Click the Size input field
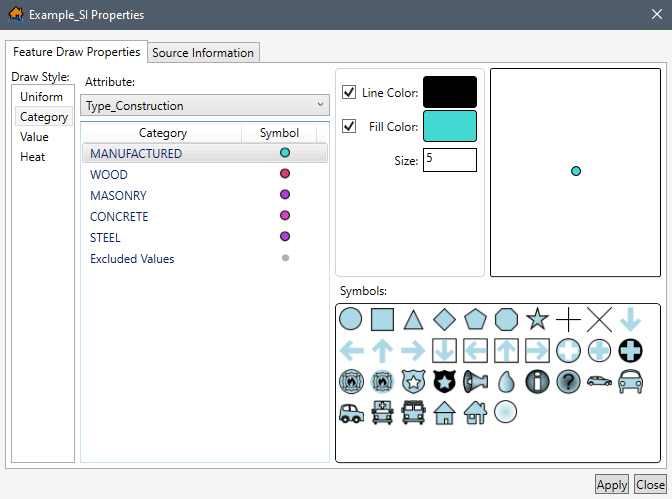 click(450, 160)
